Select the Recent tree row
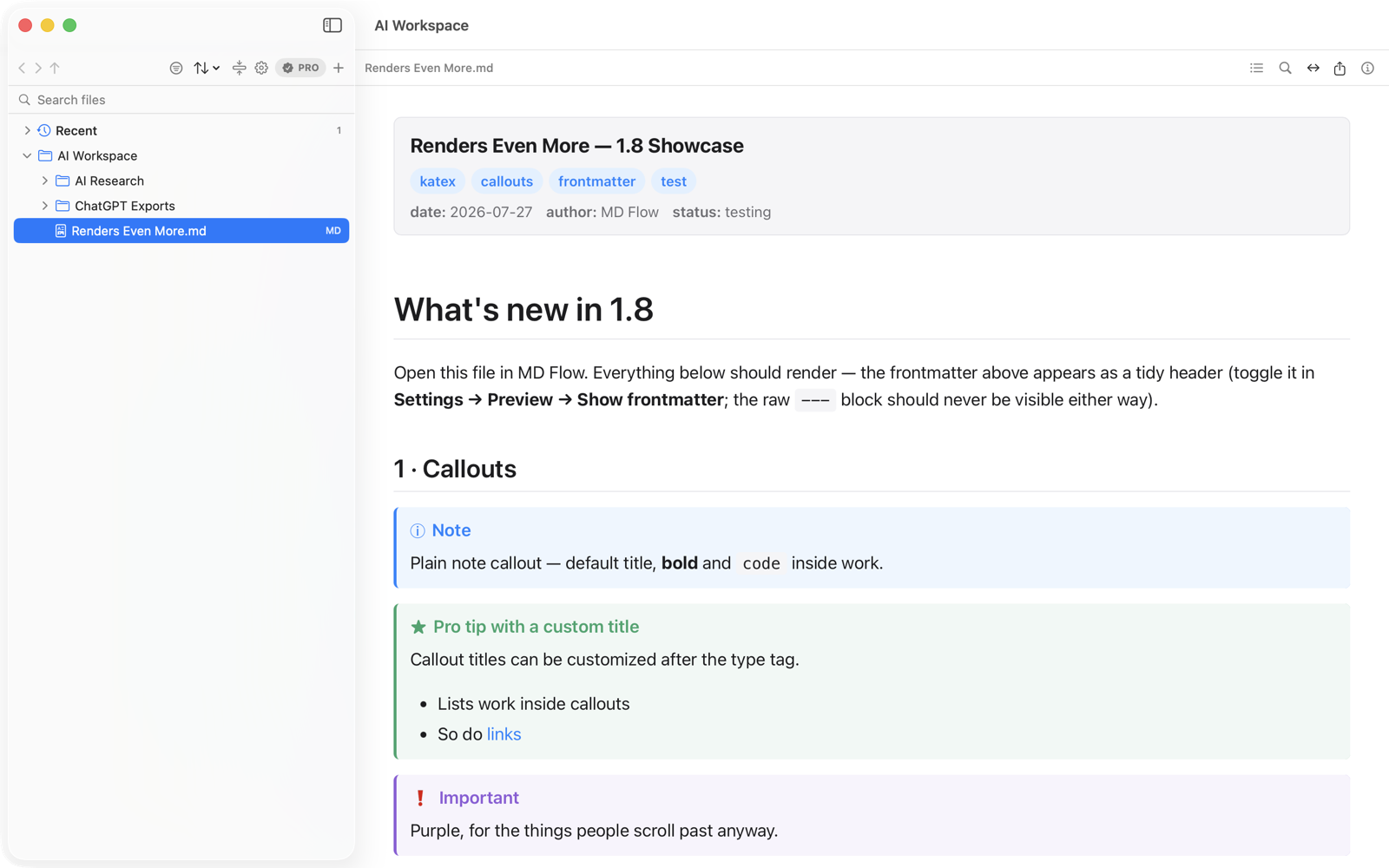Viewport: 1389px width, 868px height. tap(181, 130)
